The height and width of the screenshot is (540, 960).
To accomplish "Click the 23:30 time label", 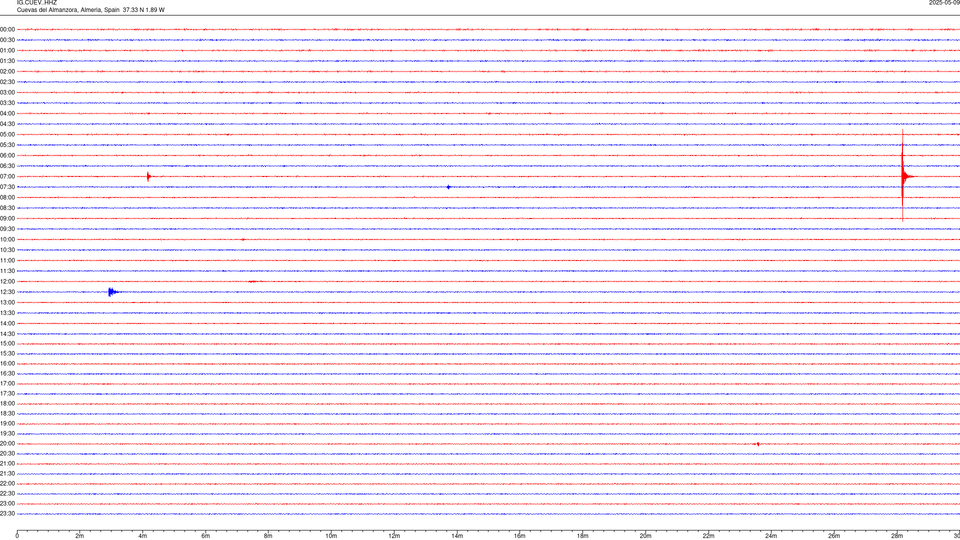I will [x=7, y=514].
